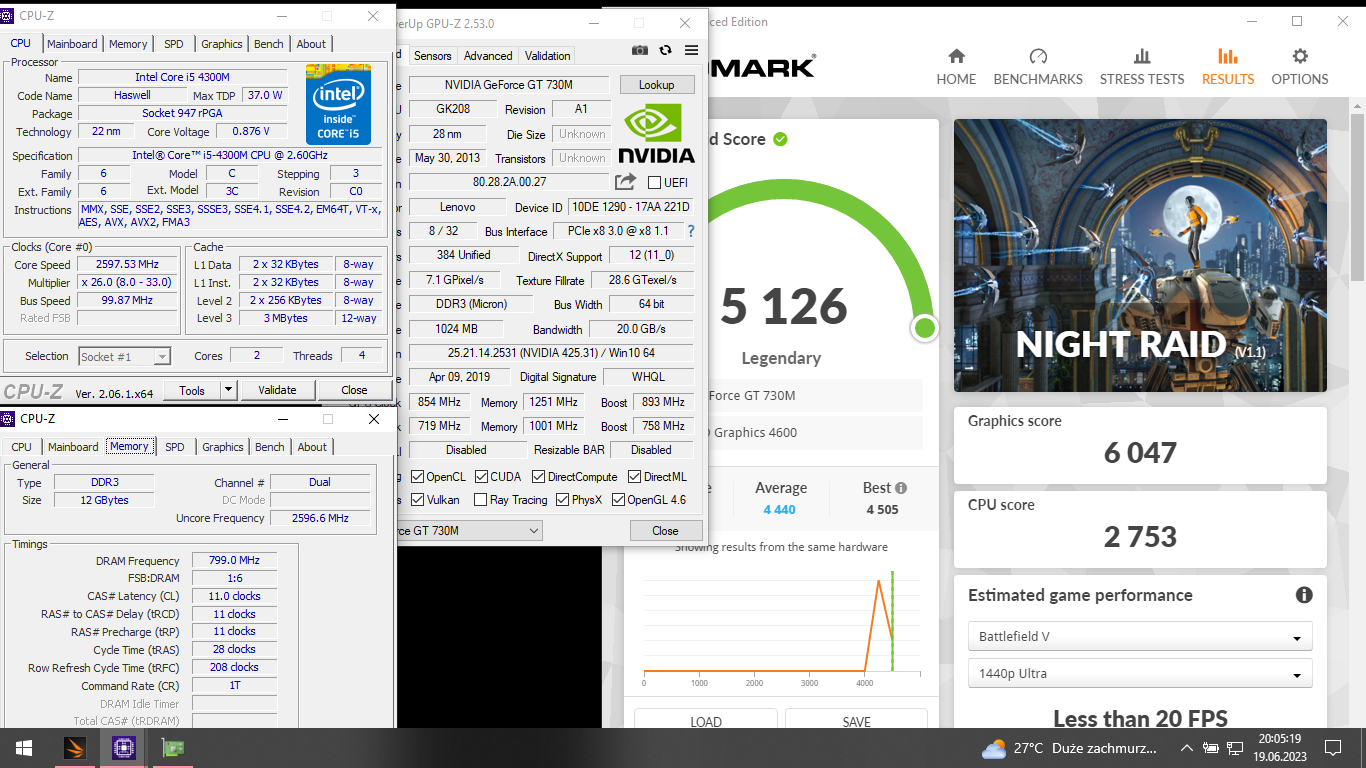Viewport: 1366px width, 768px height.
Task: Select 3DMark RESULTS navigation icon
Action: tap(1228, 57)
